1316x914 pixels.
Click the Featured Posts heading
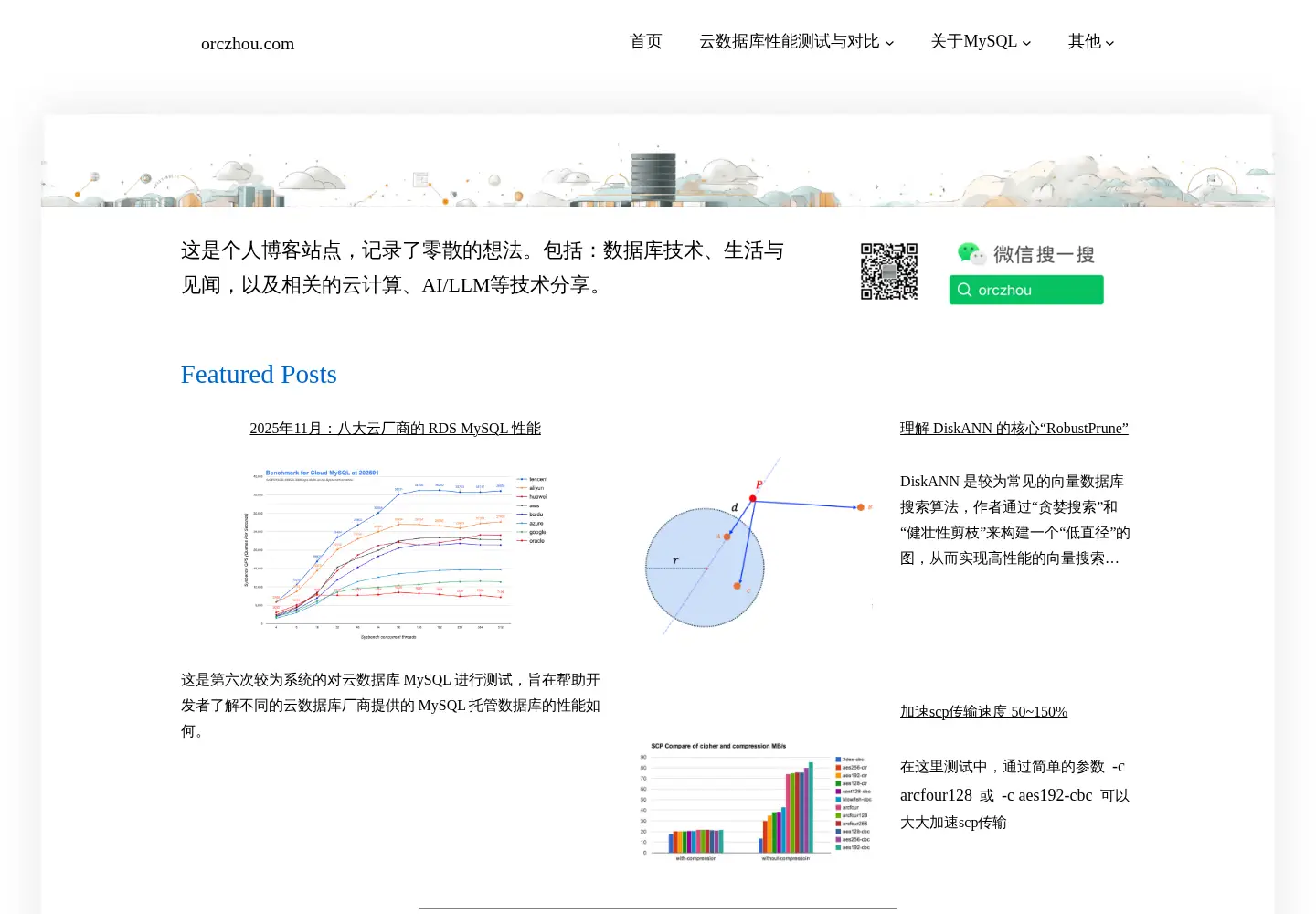pyautogui.click(x=259, y=375)
